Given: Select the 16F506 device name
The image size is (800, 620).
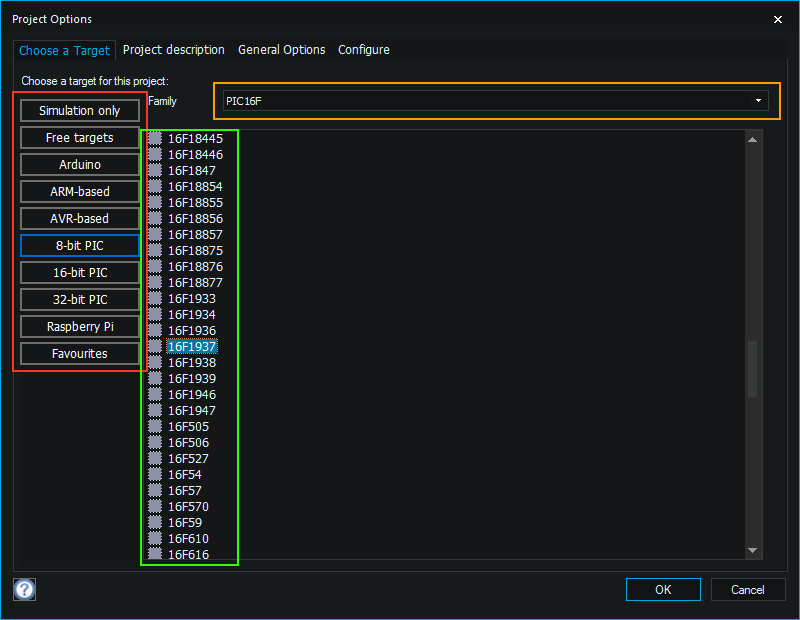Looking at the screenshot, I should [188, 442].
